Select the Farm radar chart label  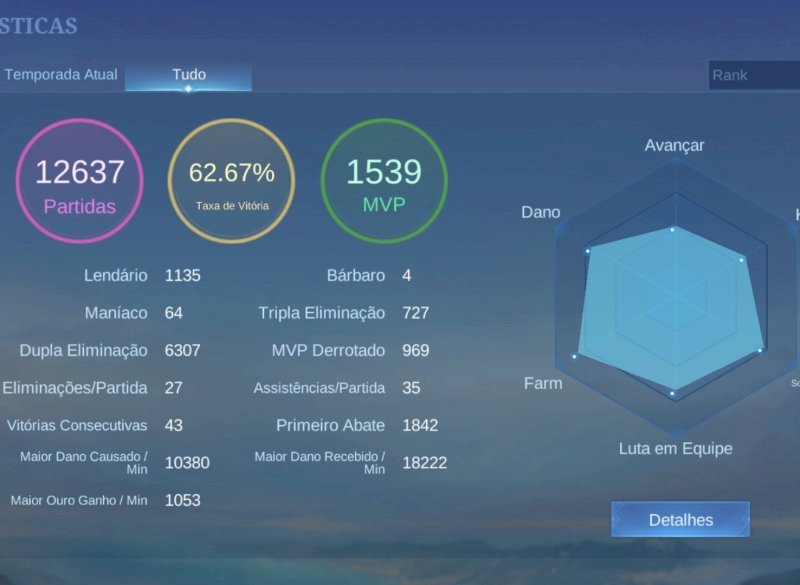pyautogui.click(x=543, y=384)
